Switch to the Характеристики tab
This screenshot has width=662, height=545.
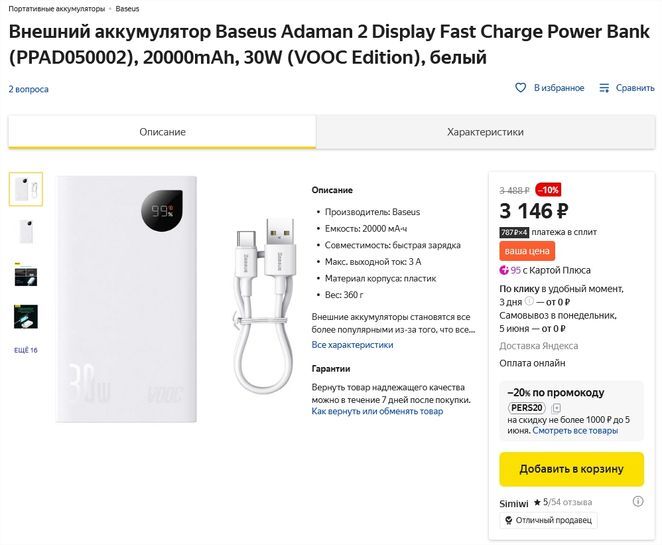point(485,132)
